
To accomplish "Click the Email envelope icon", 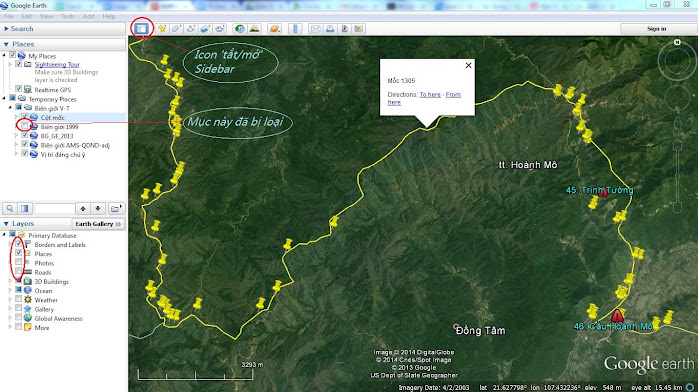I will [316, 29].
